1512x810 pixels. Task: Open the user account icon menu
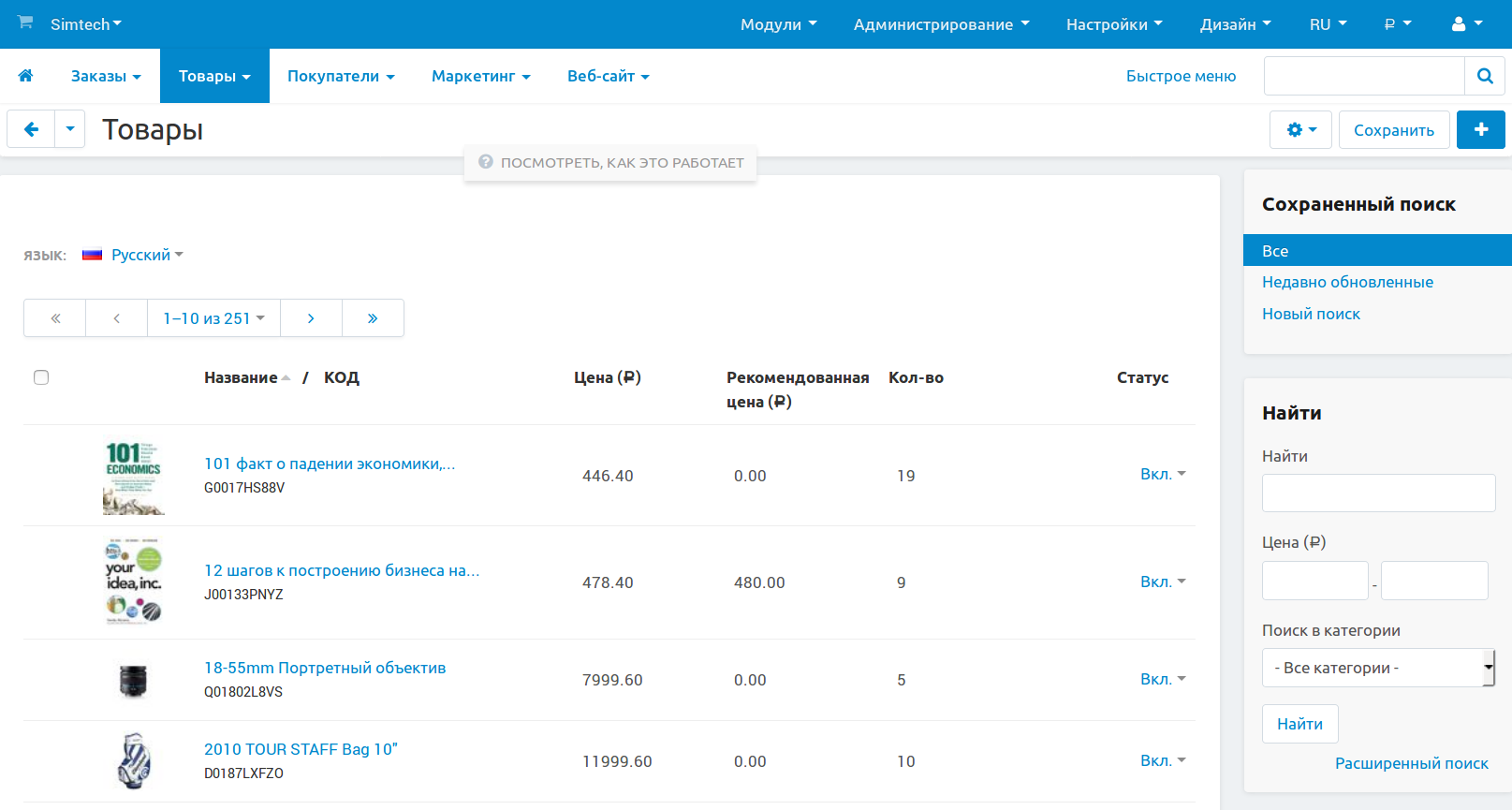(1465, 24)
